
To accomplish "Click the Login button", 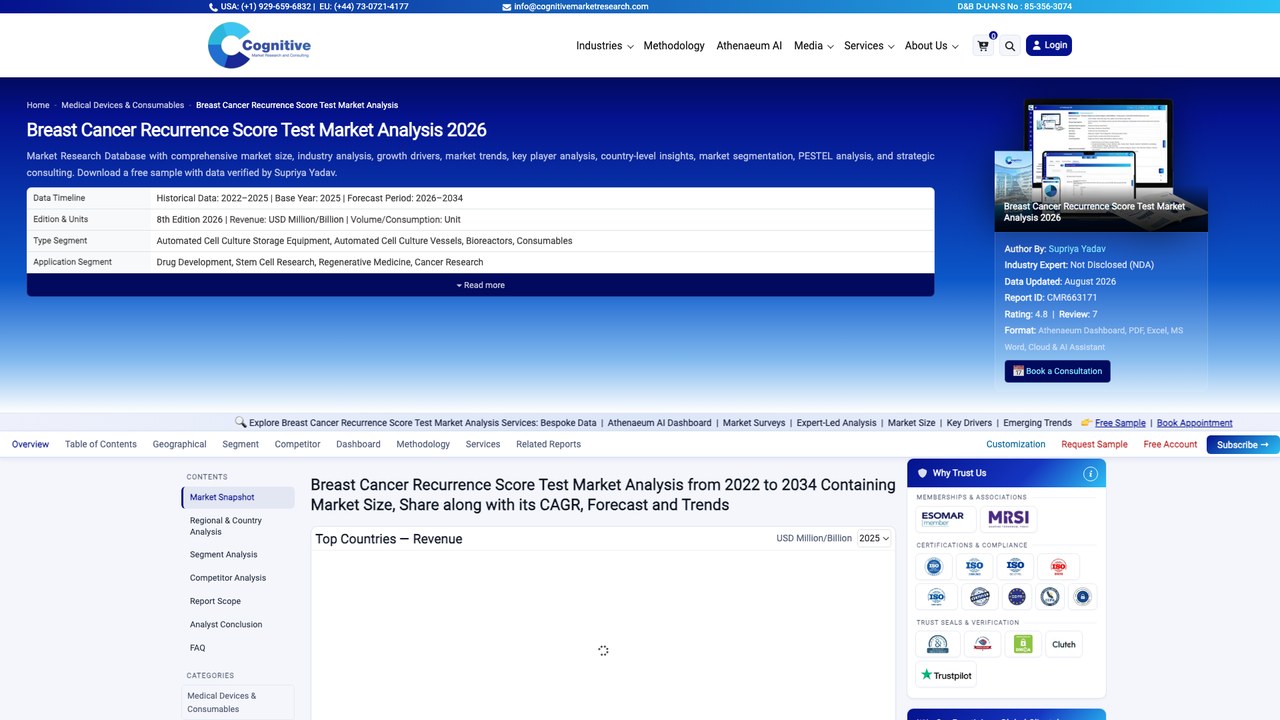I will (1049, 45).
